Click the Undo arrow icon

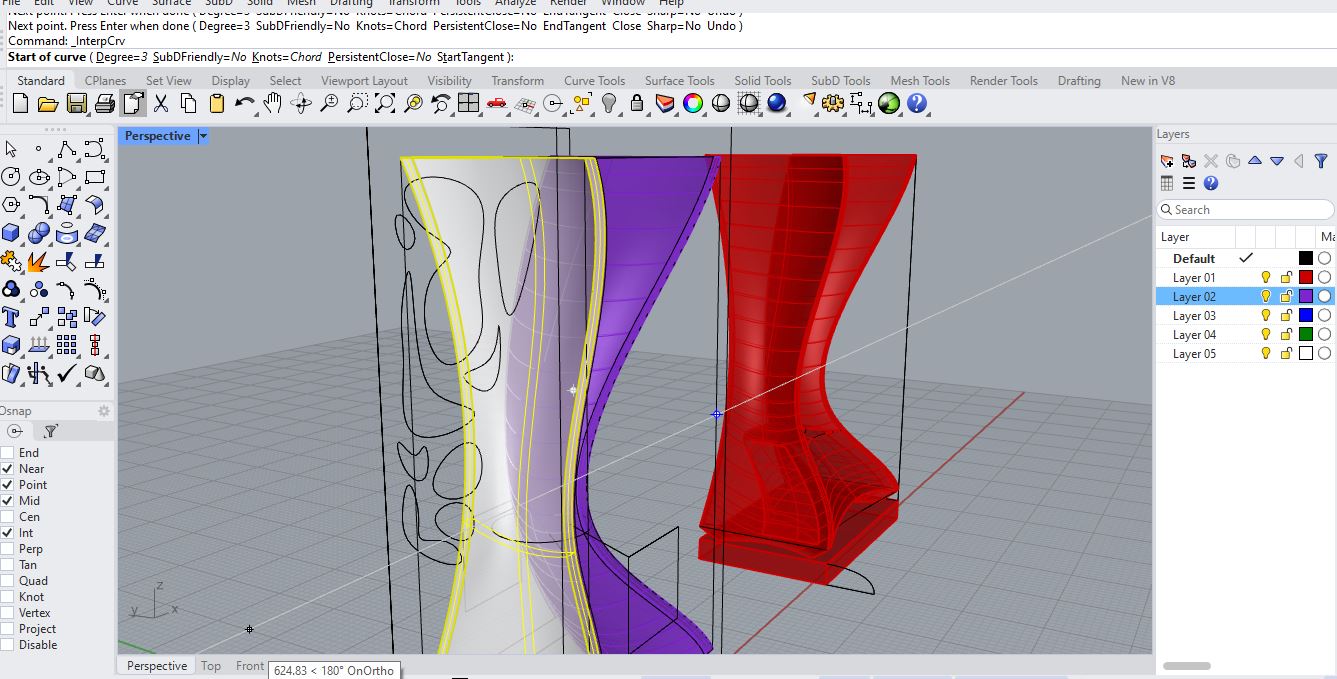click(x=244, y=104)
